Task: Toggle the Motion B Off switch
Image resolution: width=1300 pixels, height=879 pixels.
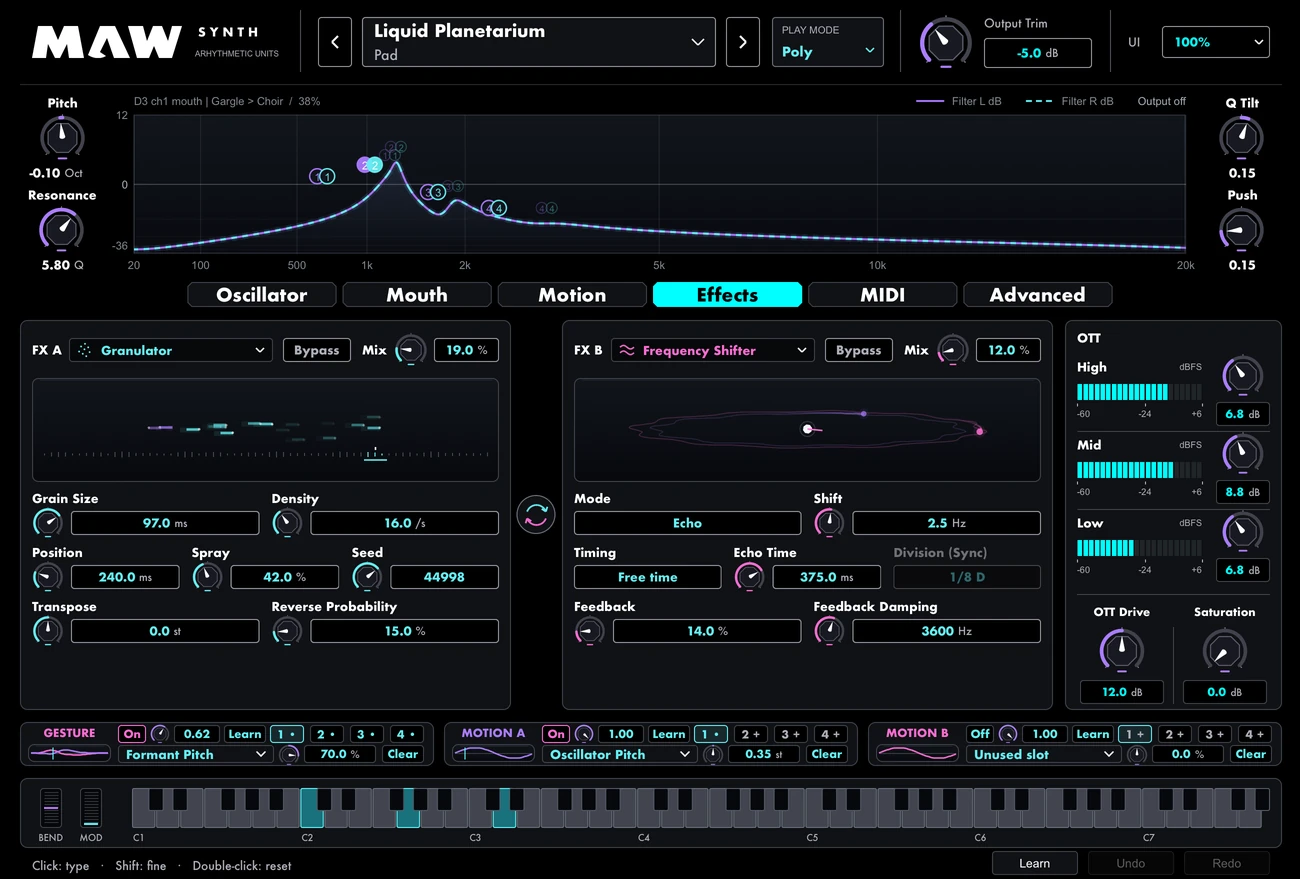Action: point(980,734)
